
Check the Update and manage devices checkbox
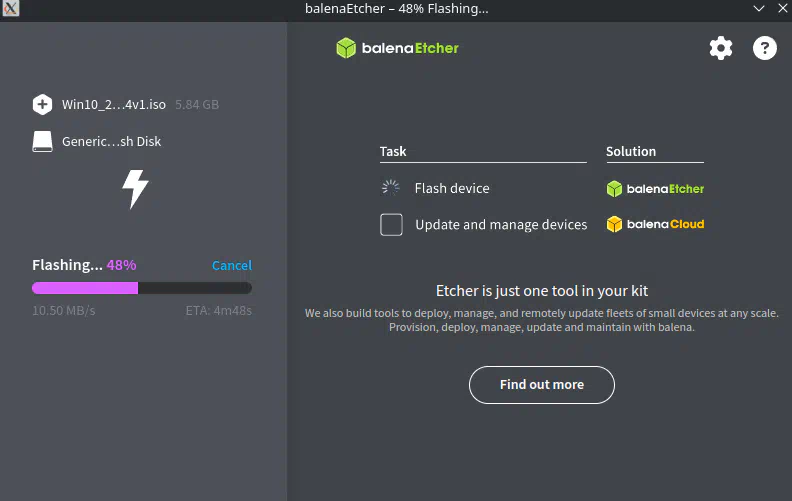[x=391, y=225]
